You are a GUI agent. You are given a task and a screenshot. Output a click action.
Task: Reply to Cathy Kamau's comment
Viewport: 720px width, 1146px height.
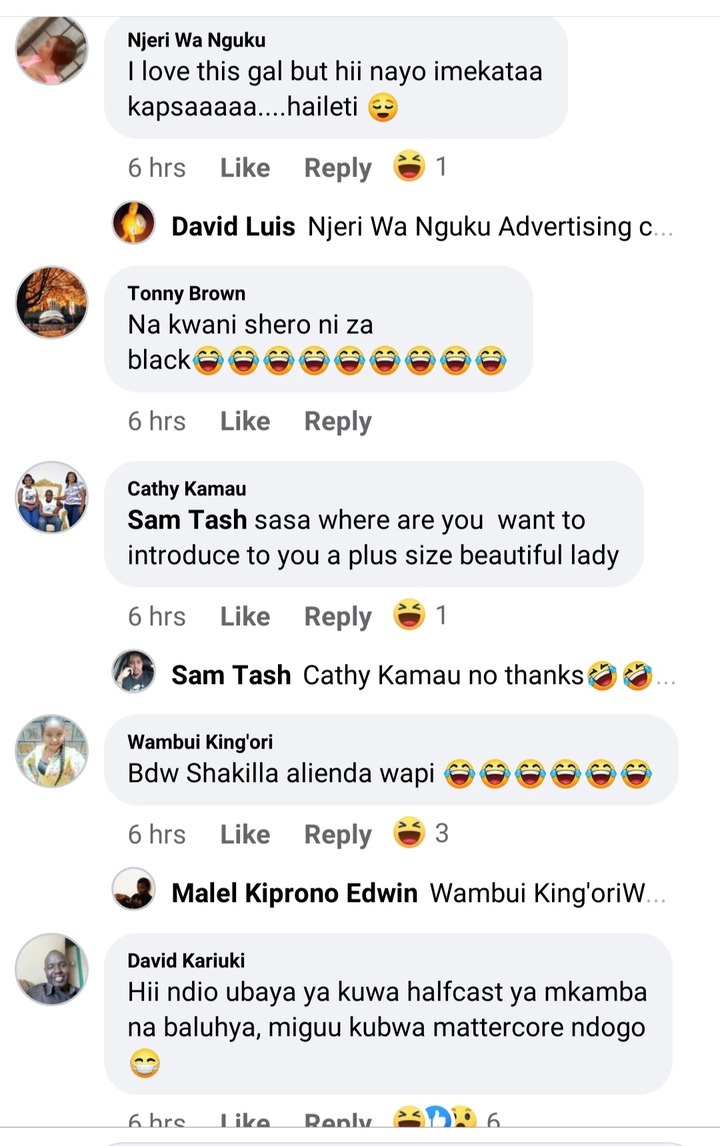[x=338, y=617]
